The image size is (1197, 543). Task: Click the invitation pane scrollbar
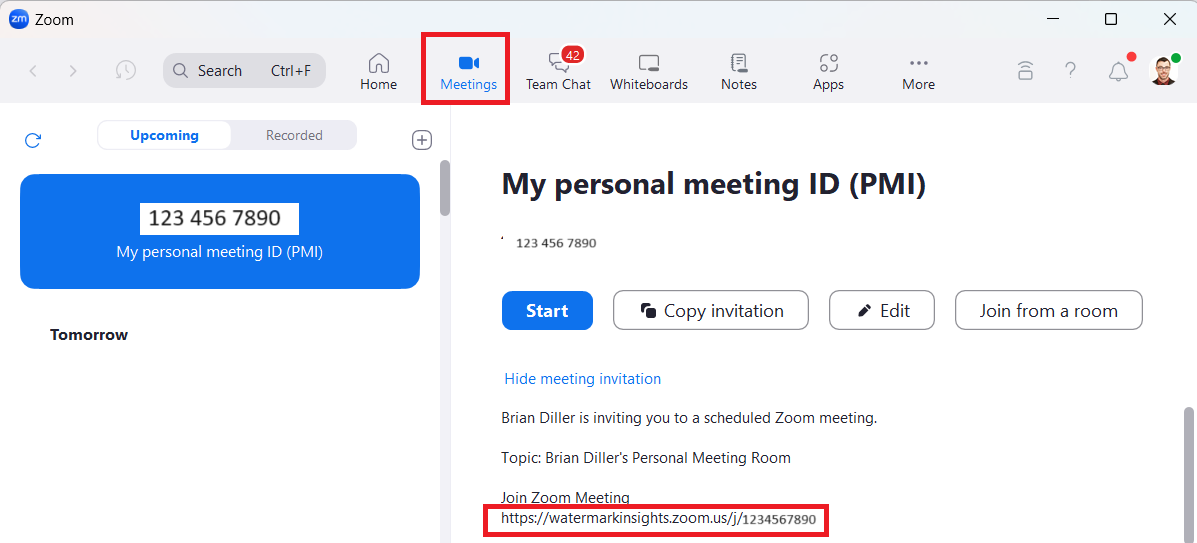1188,474
